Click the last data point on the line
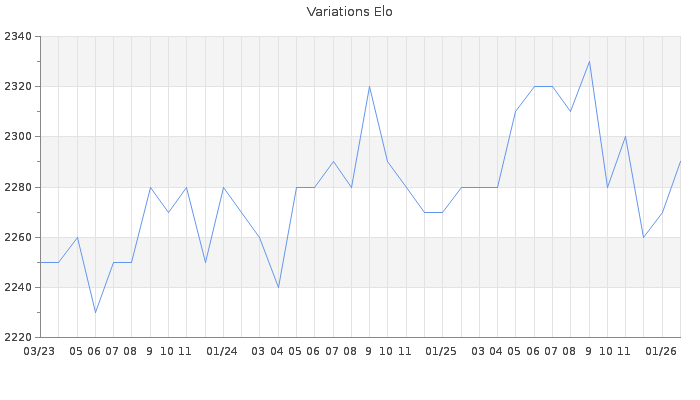This screenshot has width=700, height=400. pos(680,162)
